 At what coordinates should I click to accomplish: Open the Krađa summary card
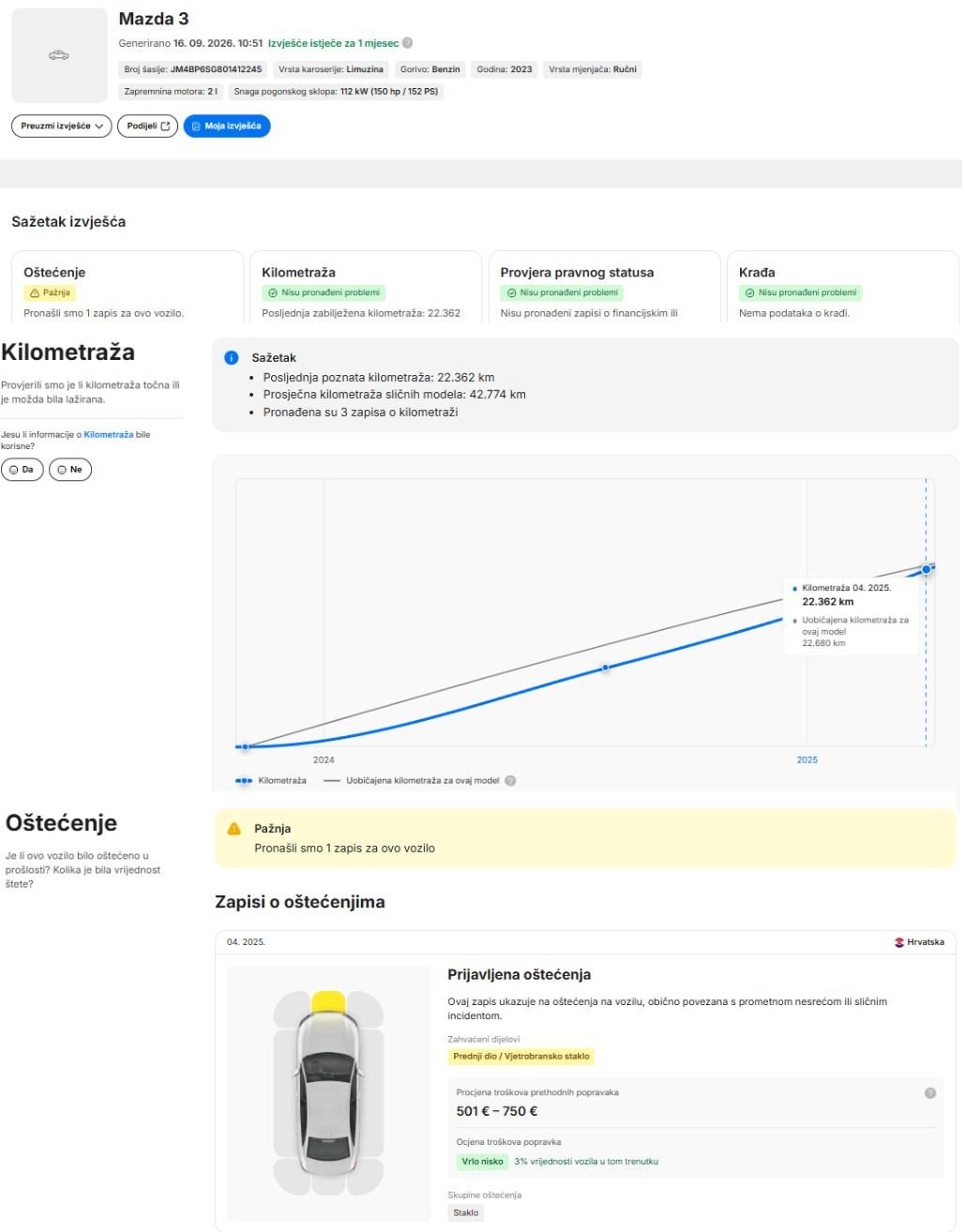[843, 286]
